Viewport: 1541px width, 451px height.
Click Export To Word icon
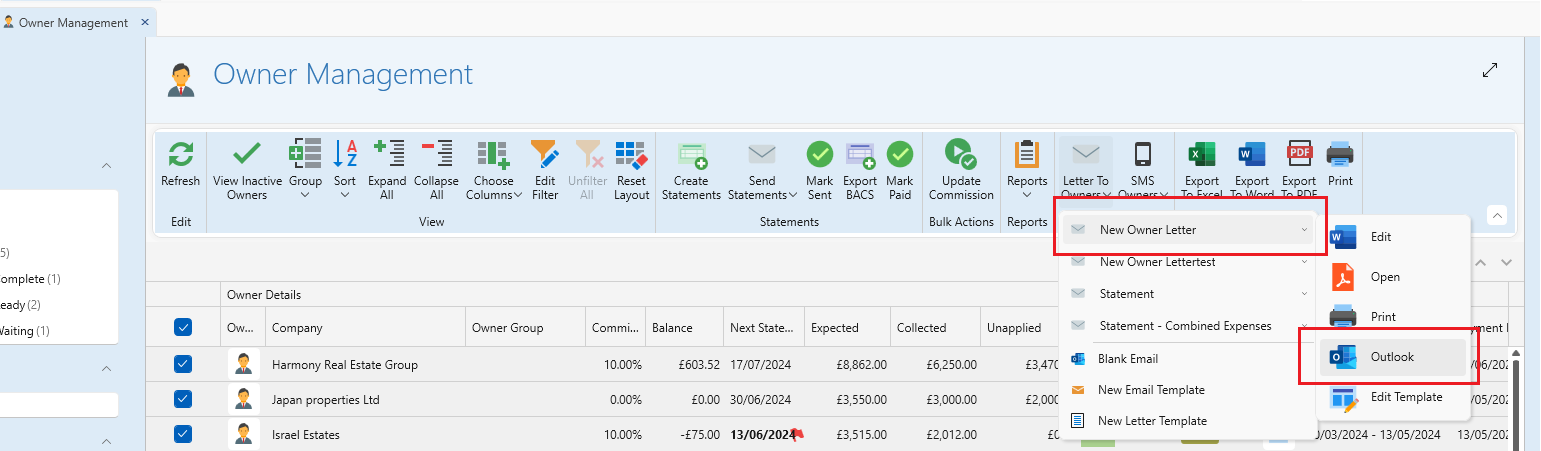[x=1252, y=154]
